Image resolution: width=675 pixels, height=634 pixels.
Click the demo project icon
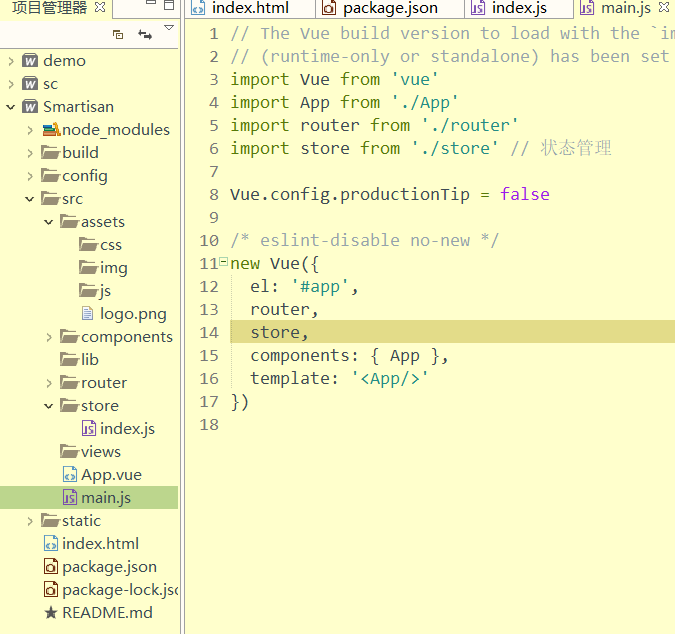click(x=30, y=61)
